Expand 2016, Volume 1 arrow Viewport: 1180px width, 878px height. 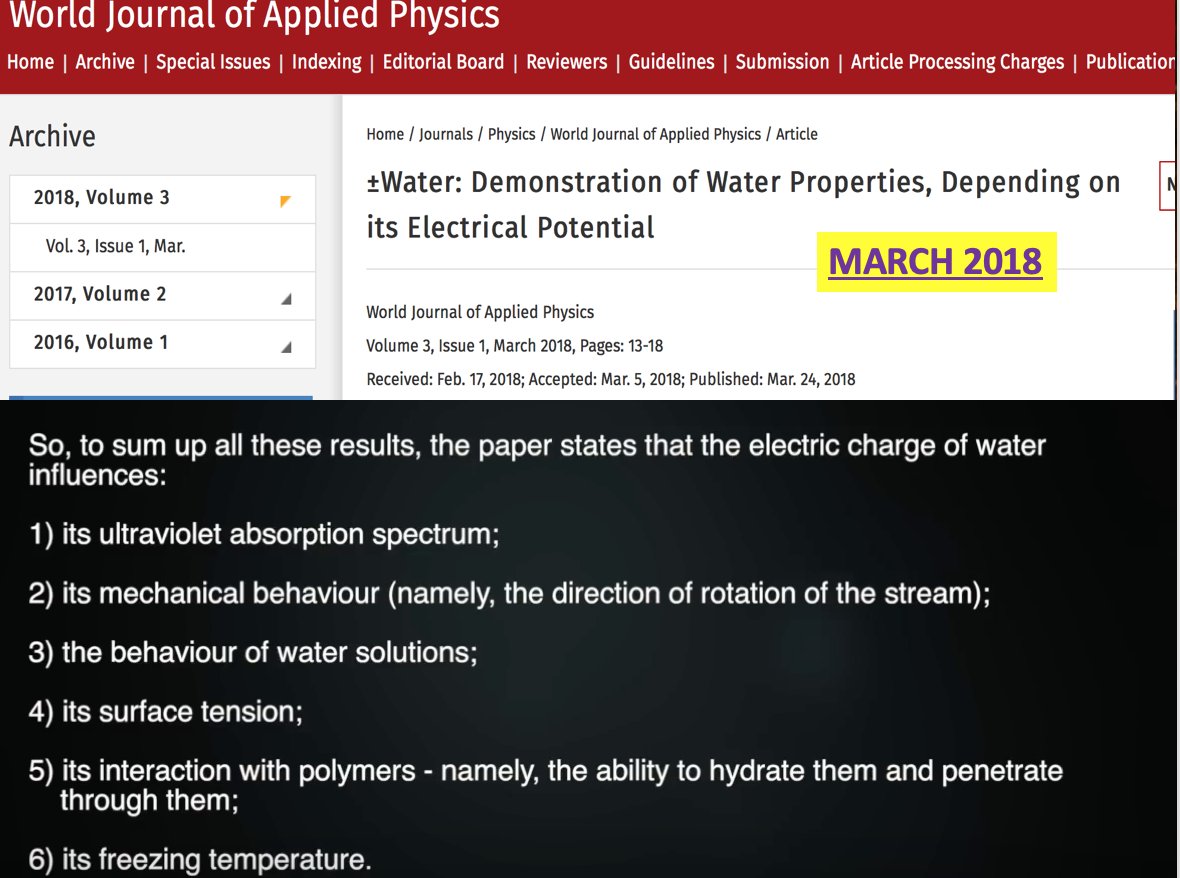286,346
